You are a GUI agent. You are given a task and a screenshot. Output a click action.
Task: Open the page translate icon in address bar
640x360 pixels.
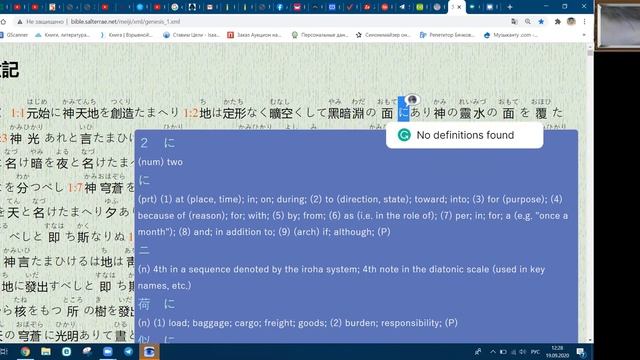coord(514,22)
